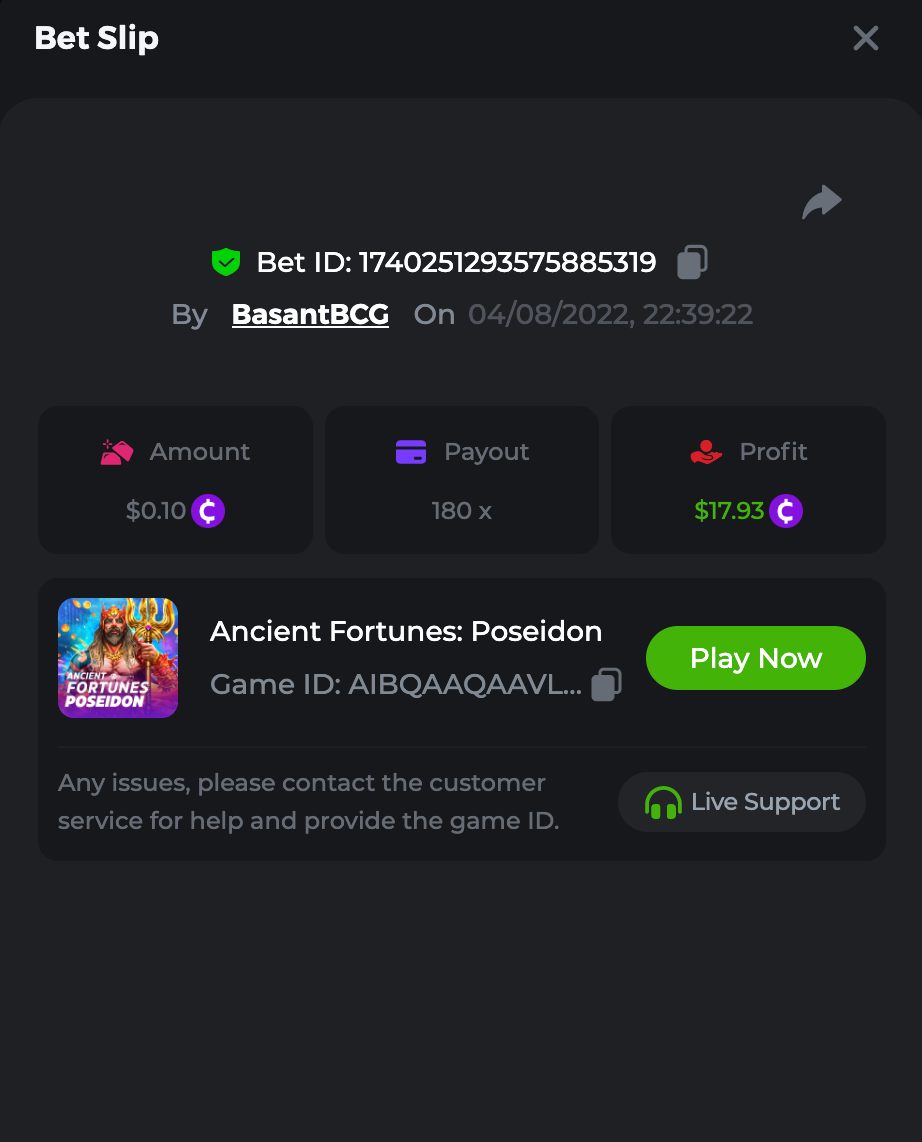Copy the Game ID

coord(606,685)
